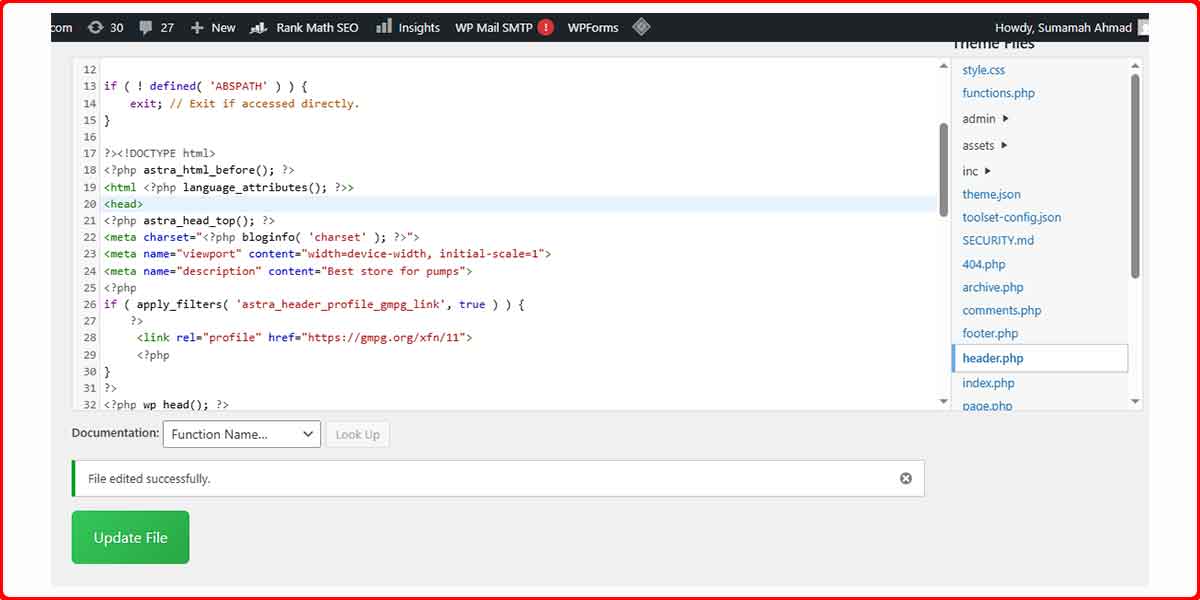The width and height of the screenshot is (1200, 600).
Task: Click line 17 with the DOCTYPE html declaration
Action: 159,153
